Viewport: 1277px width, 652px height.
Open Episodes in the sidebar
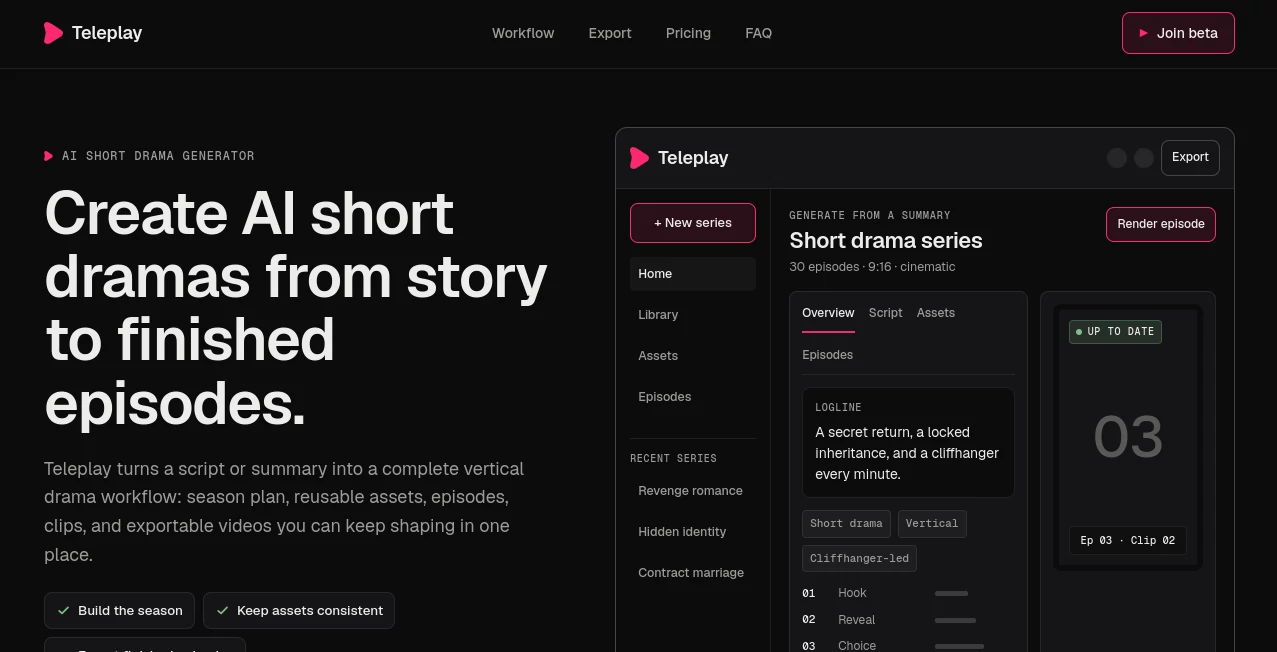pyautogui.click(x=693, y=397)
